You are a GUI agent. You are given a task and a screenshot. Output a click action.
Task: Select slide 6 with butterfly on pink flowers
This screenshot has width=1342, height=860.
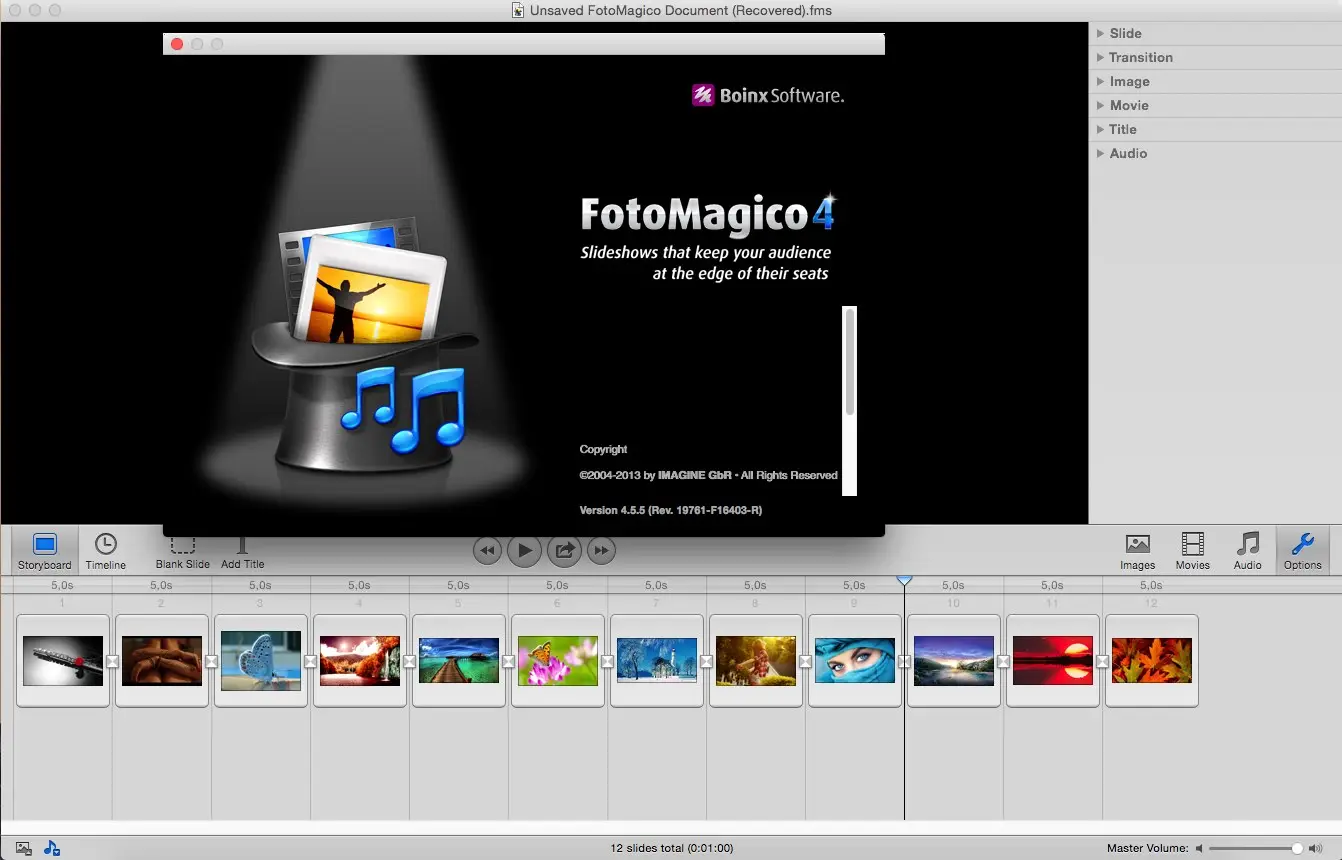click(558, 661)
